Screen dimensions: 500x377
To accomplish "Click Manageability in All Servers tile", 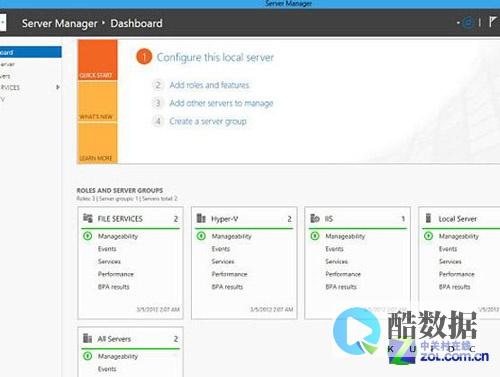I will 118,356.
